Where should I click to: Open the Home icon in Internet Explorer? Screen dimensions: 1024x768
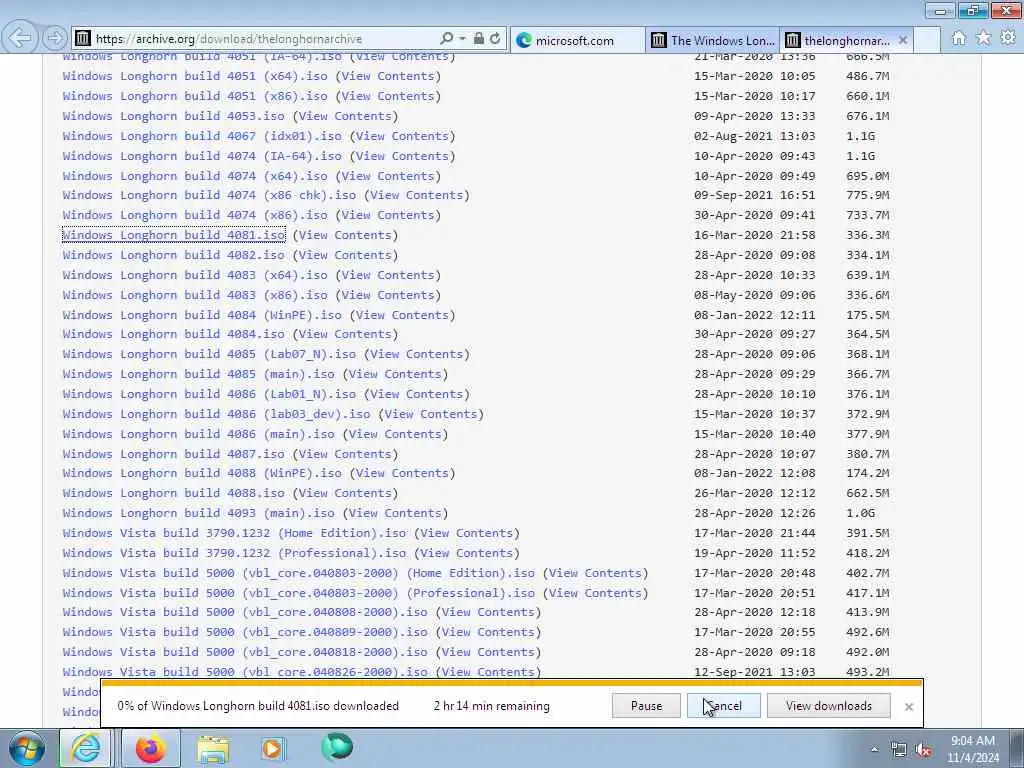click(x=958, y=39)
